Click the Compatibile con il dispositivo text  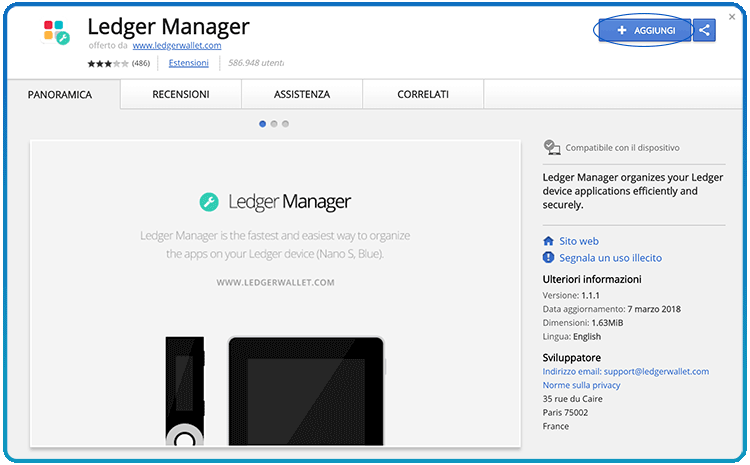pos(622,148)
